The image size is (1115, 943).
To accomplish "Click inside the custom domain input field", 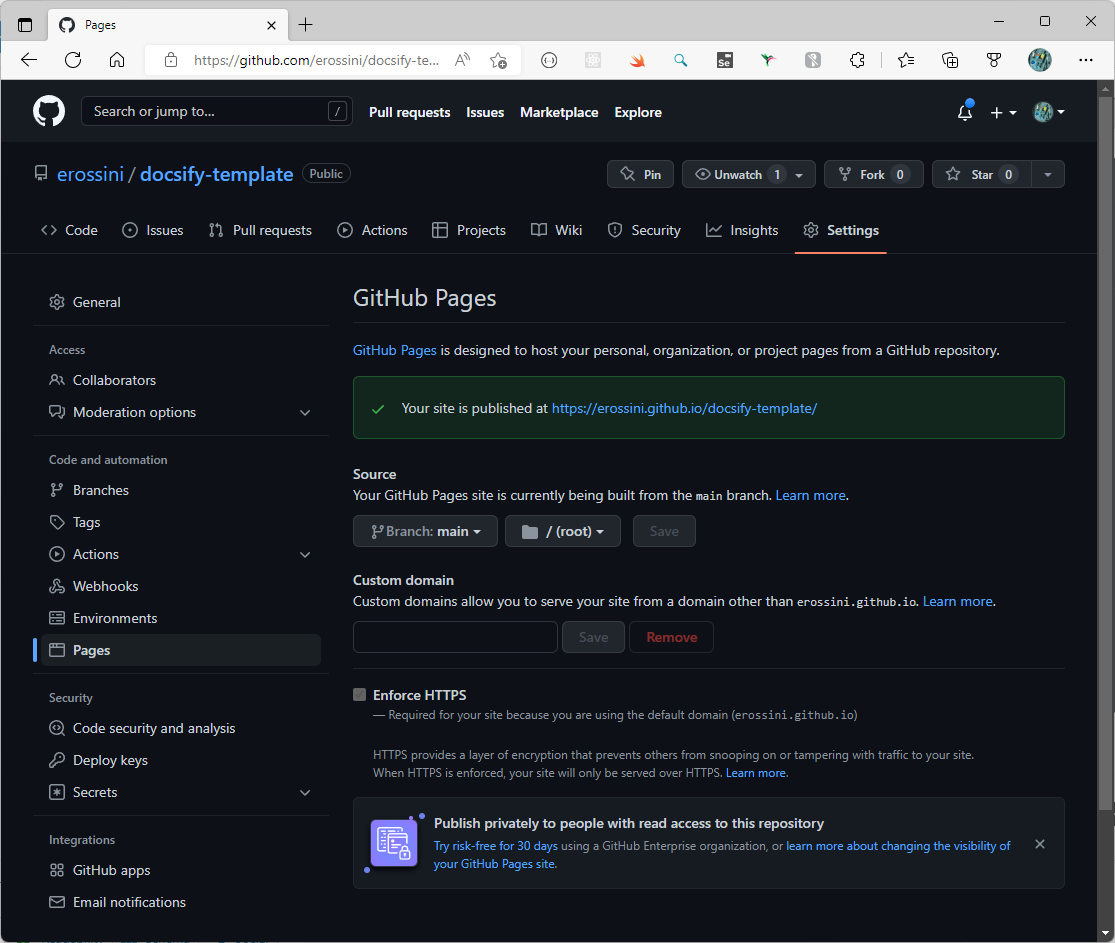I will (455, 637).
